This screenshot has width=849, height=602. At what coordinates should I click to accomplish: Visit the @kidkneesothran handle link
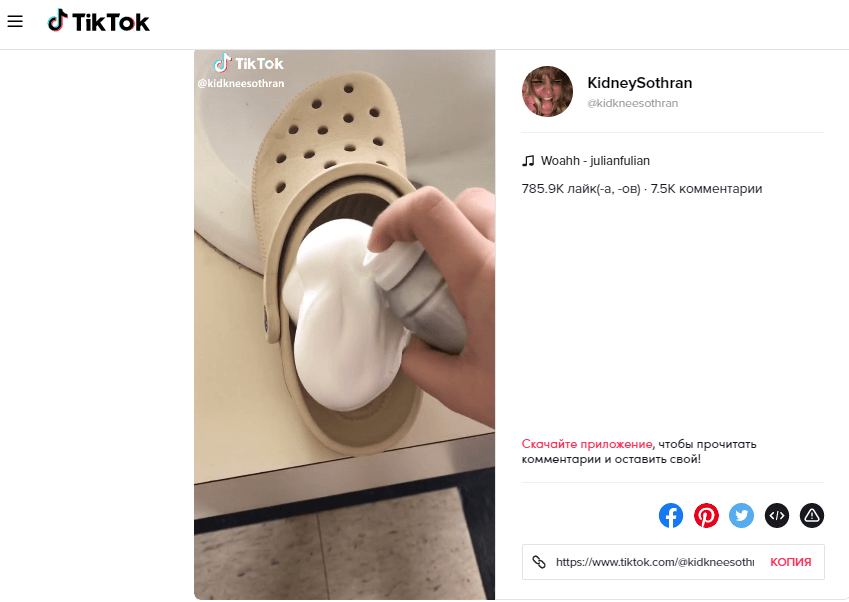click(632, 103)
